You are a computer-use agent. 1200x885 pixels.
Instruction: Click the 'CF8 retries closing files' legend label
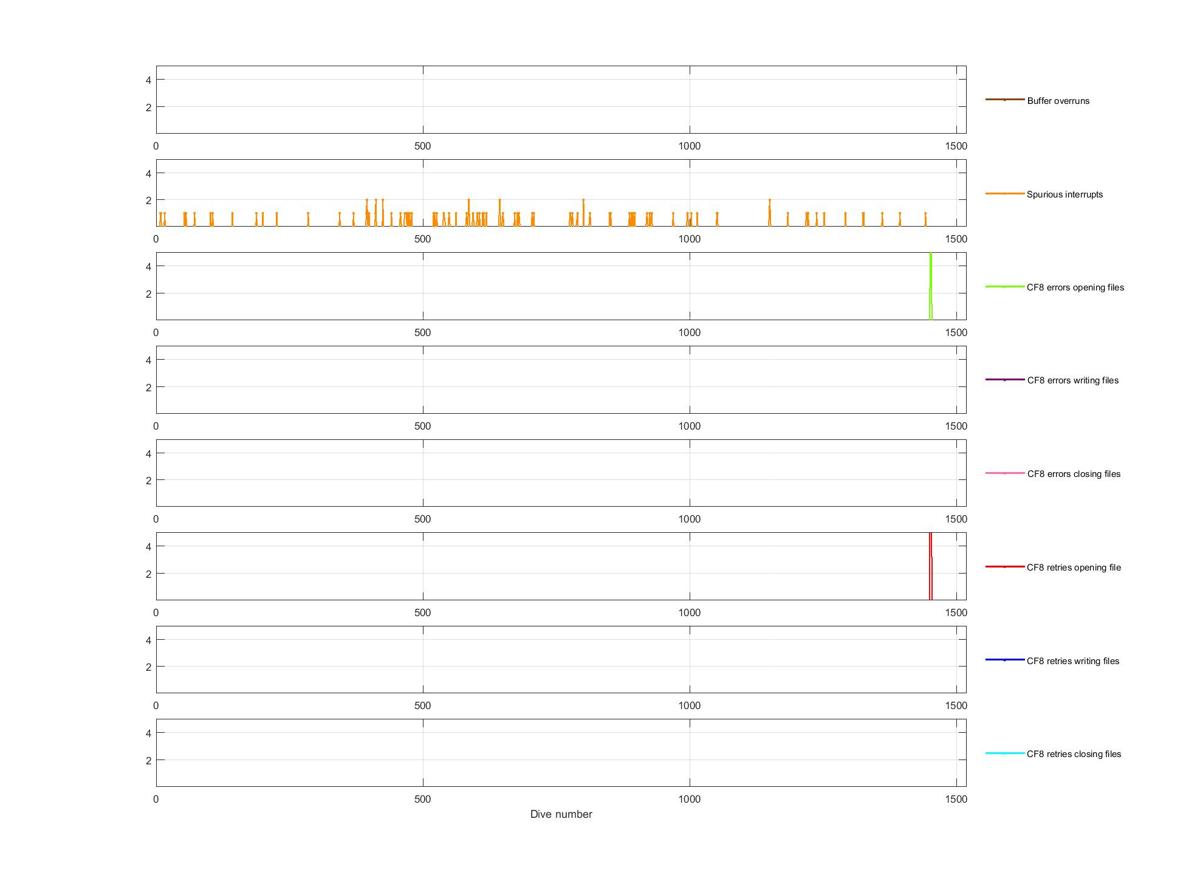1074,754
